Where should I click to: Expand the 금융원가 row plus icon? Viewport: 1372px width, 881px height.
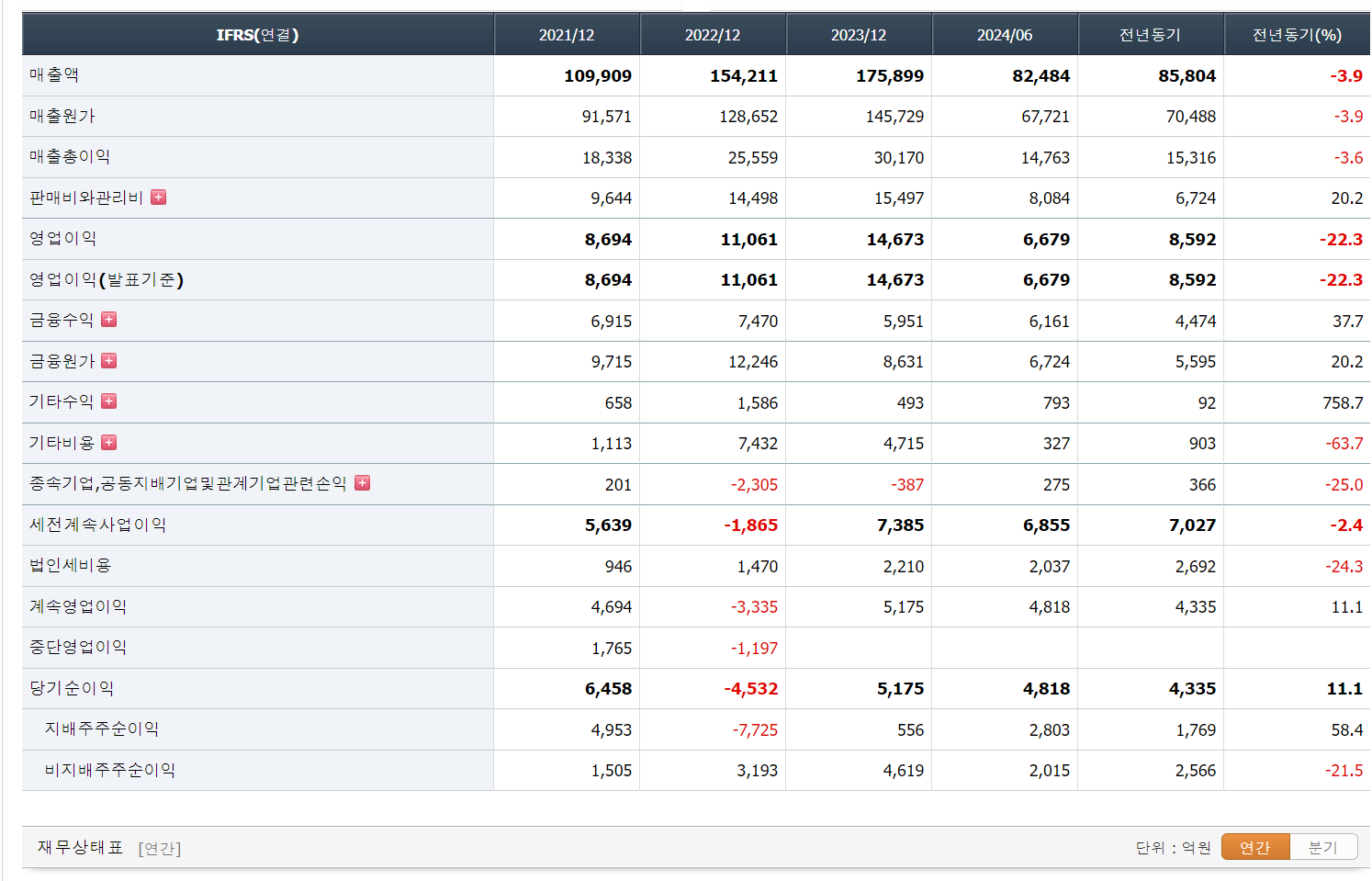(109, 361)
